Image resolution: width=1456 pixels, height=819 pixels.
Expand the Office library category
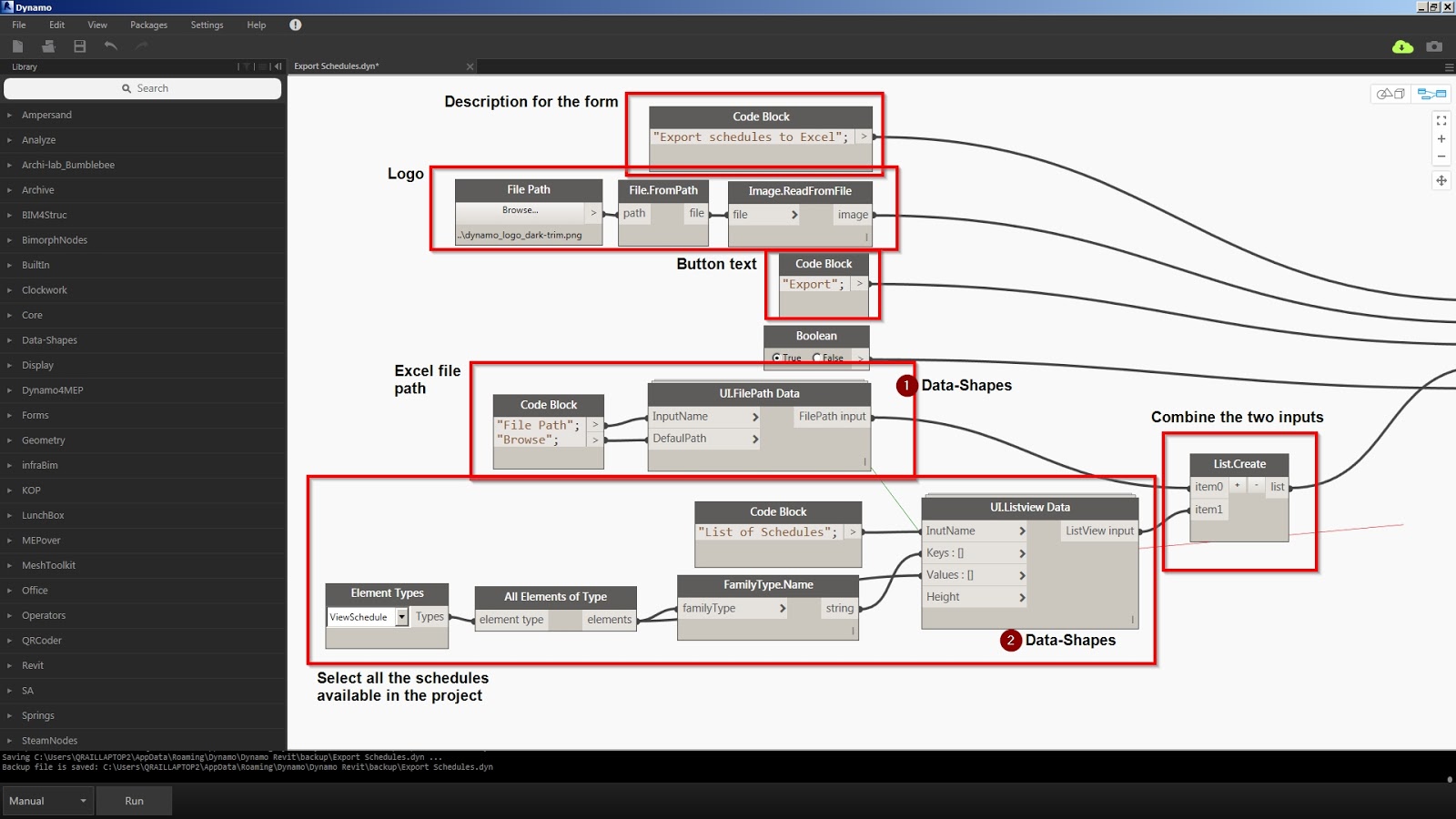click(9, 591)
